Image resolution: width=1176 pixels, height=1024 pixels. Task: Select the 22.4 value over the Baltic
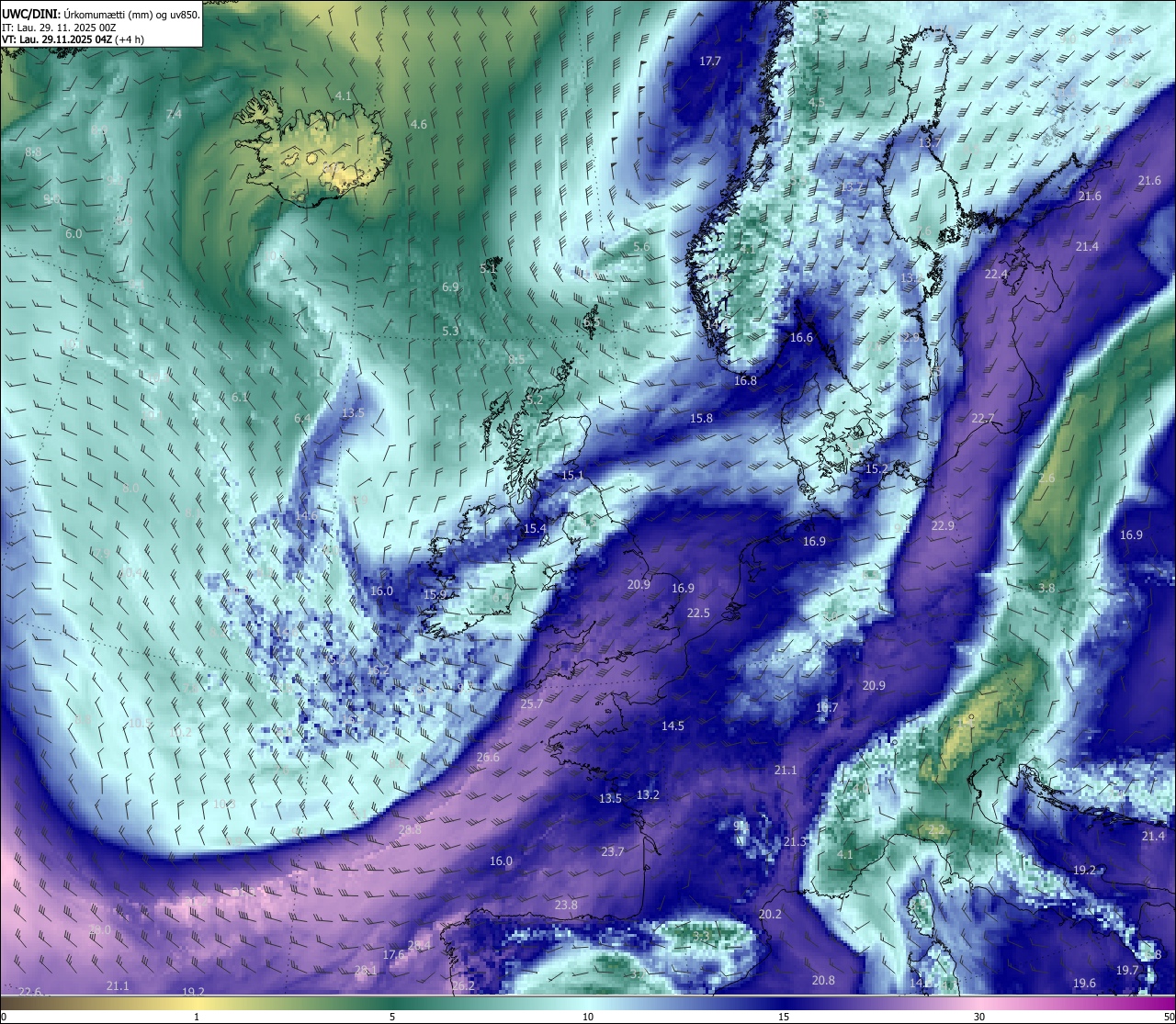(996, 275)
